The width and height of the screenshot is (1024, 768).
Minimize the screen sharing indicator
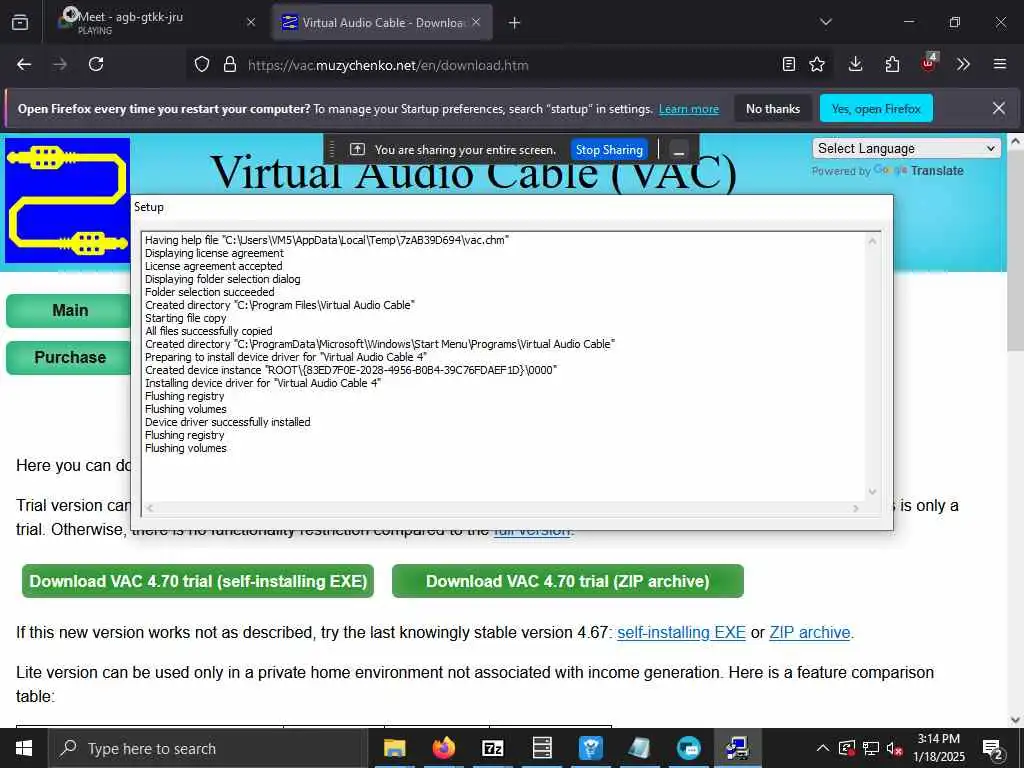679,150
